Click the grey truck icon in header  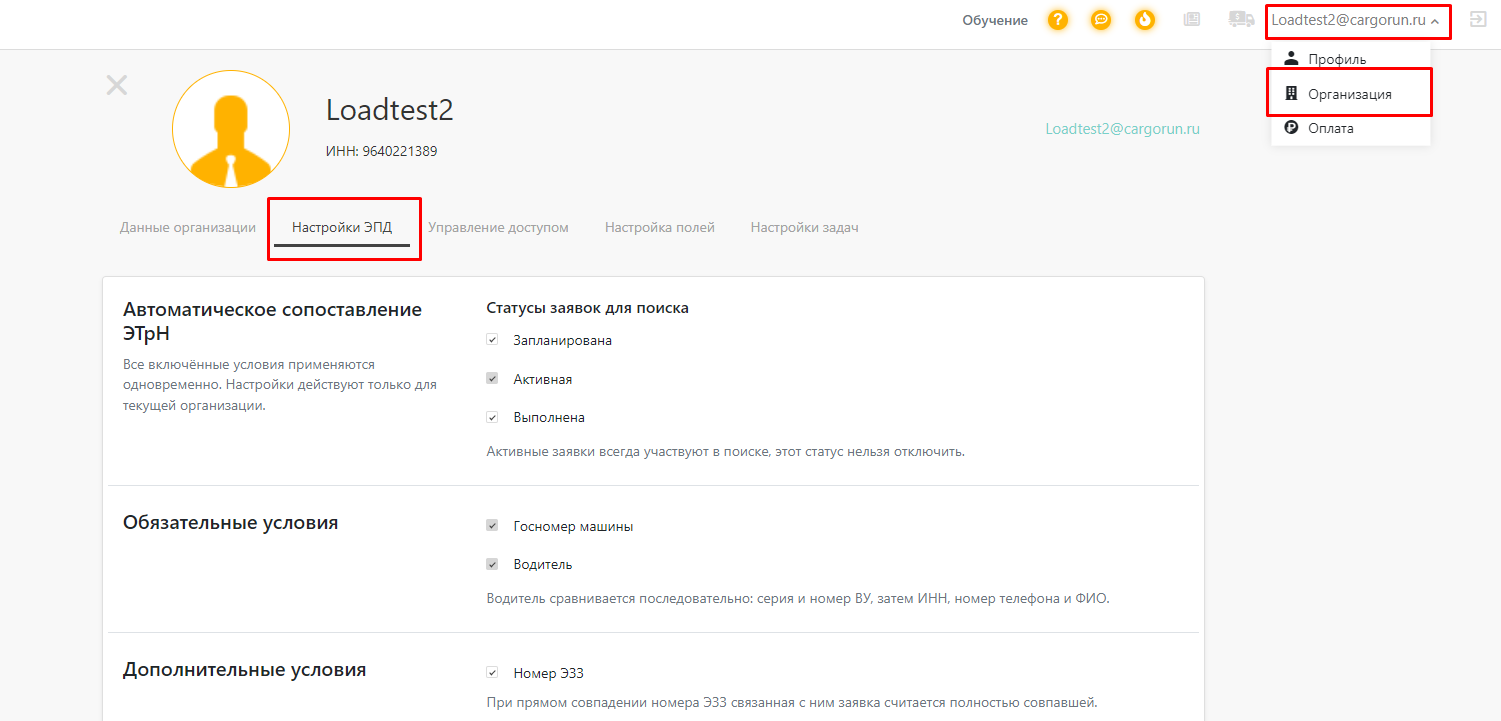[x=1241, y=19]
